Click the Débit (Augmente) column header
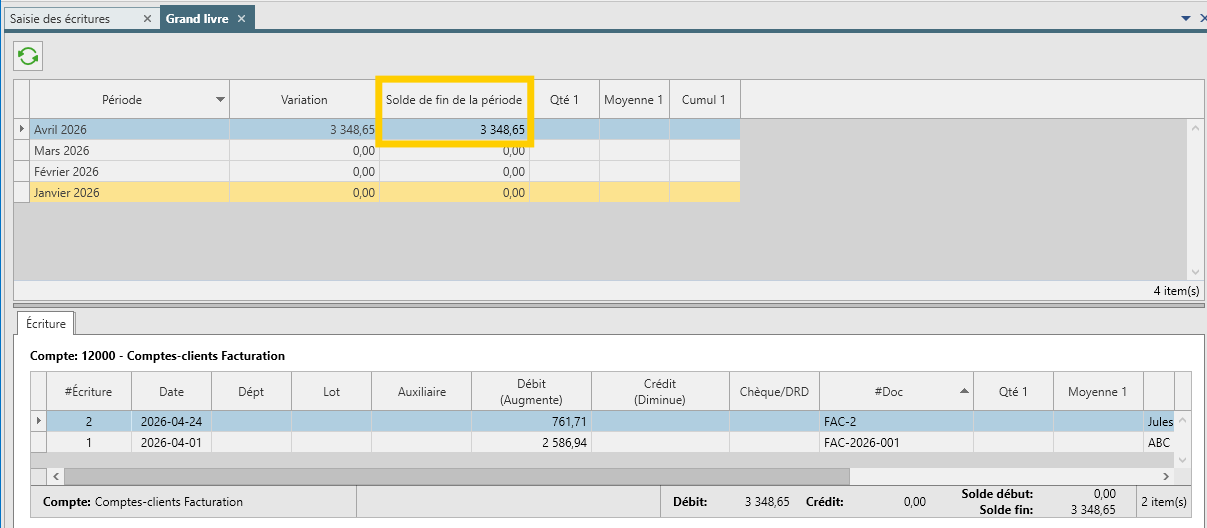Screen dimensions: 1207x528 pyautogui.click(x=531, y=392)
